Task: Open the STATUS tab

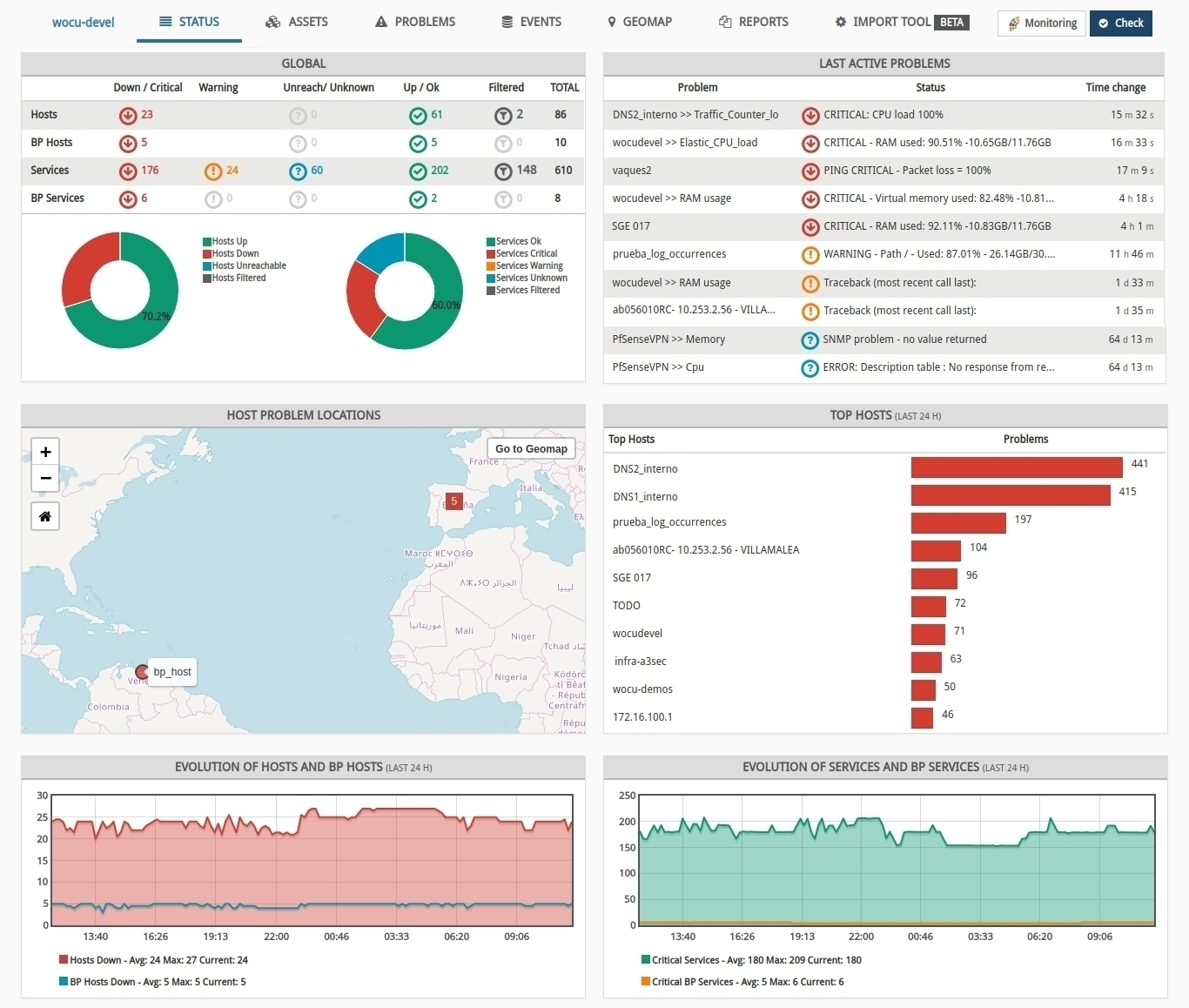Action: coord(189,22)
